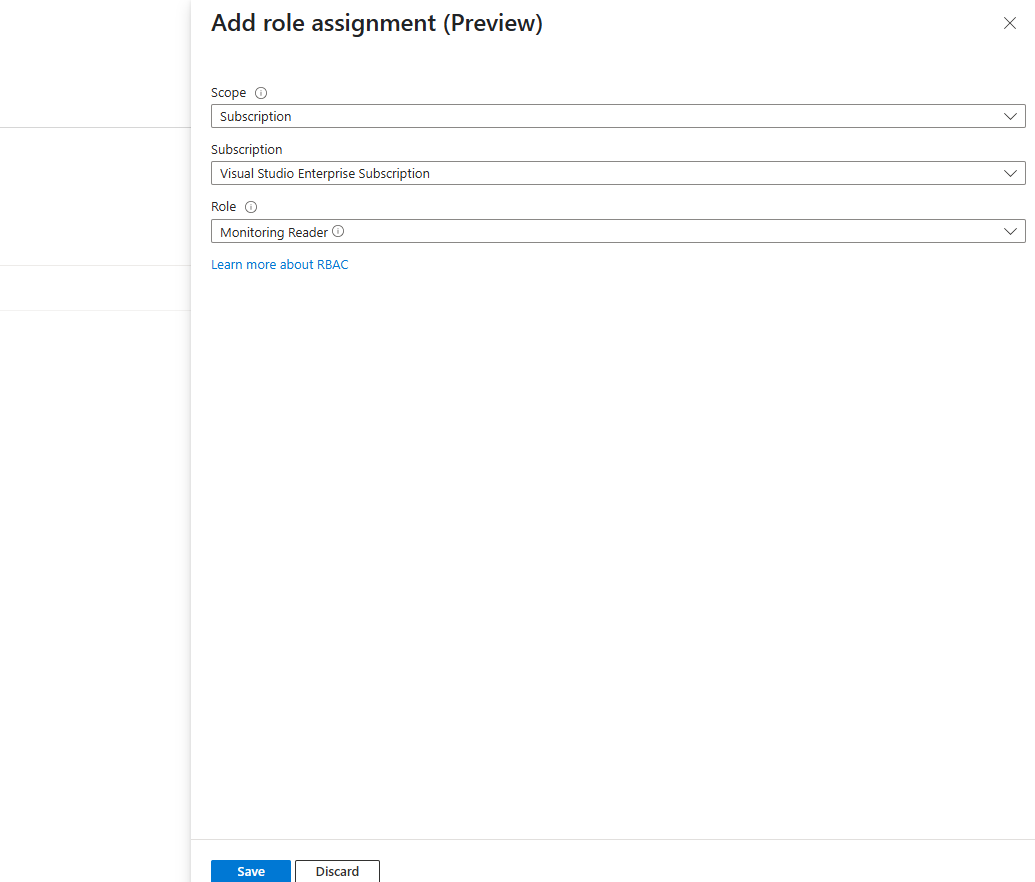
Task: Click the footer bar right of Discard
Action: point(706,862)
